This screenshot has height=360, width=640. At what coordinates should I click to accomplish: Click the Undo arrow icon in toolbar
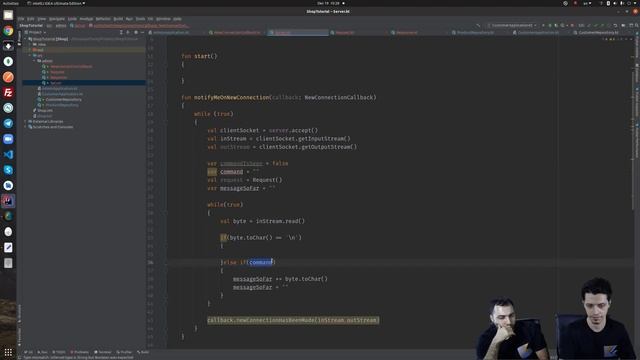point(615,25)
